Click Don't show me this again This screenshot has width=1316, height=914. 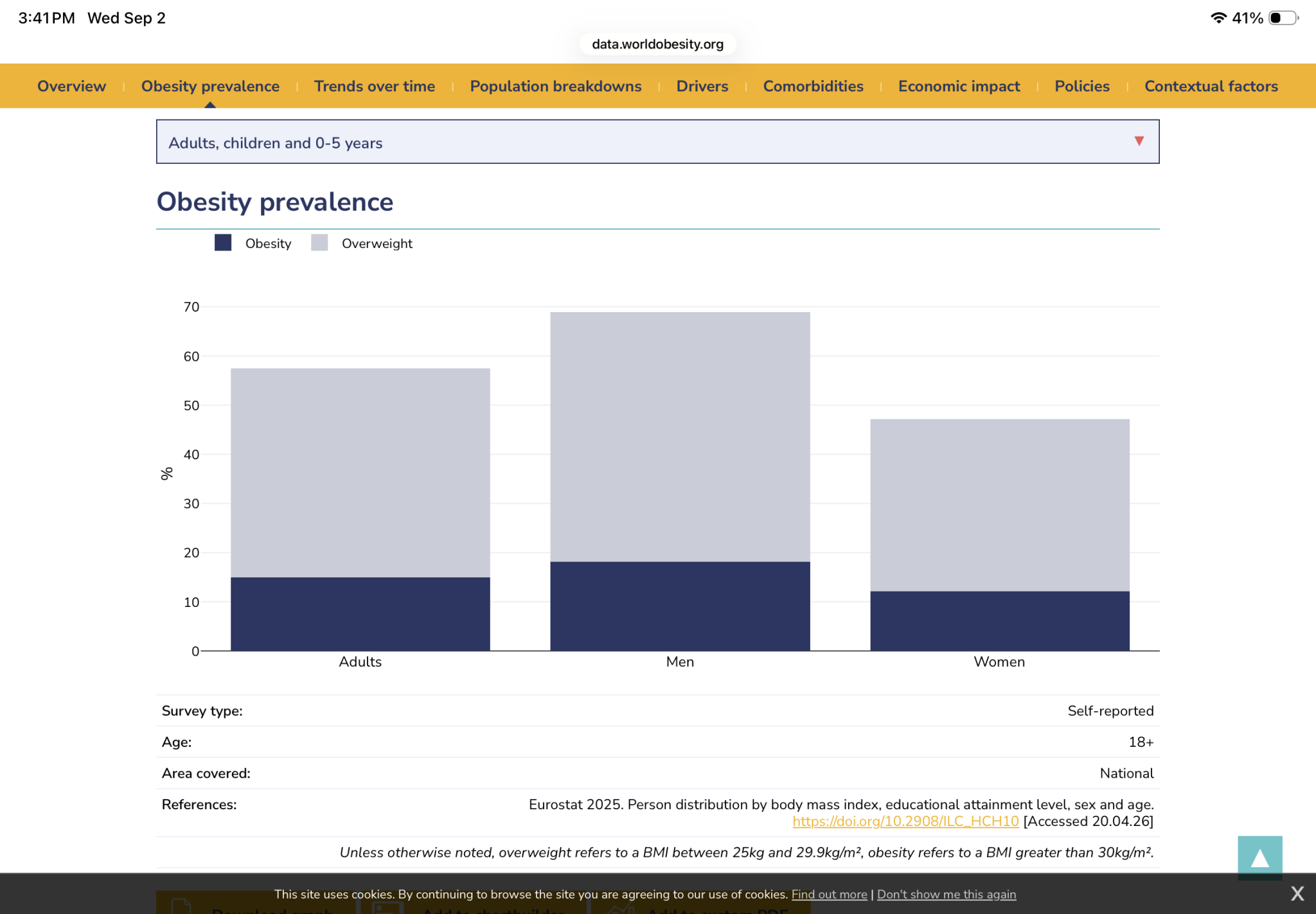pos(947,894)
